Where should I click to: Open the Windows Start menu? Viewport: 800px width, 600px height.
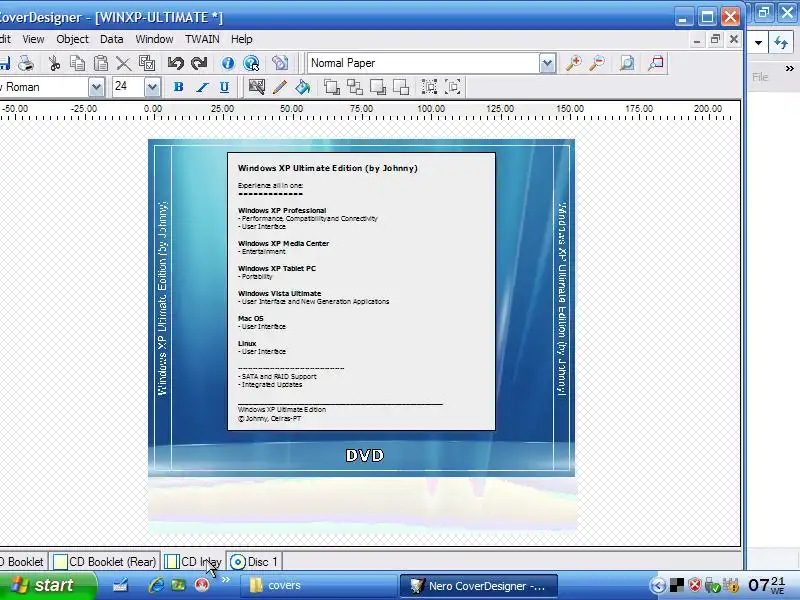(x=47, y=585)
